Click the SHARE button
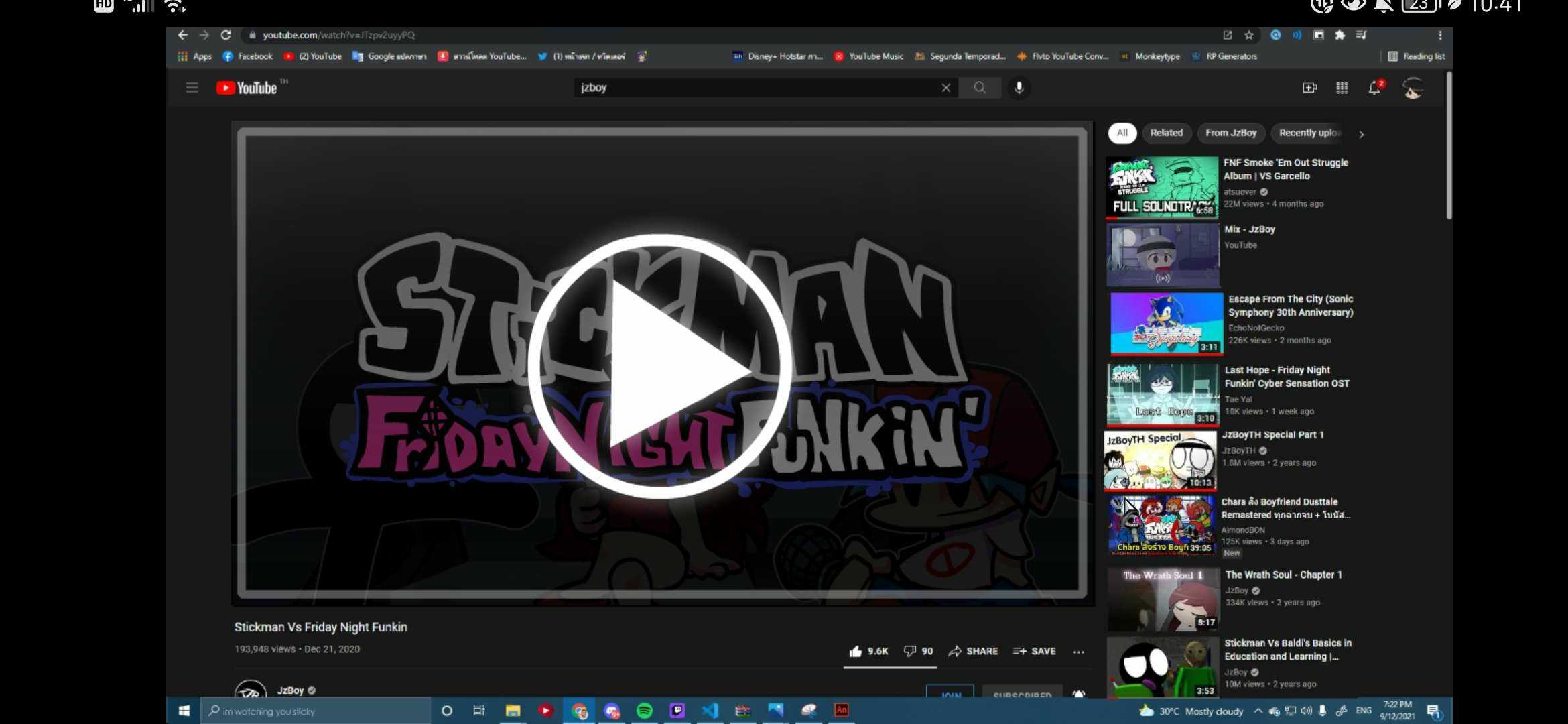This screenshot has height=724, width=1568. [973, 651]
